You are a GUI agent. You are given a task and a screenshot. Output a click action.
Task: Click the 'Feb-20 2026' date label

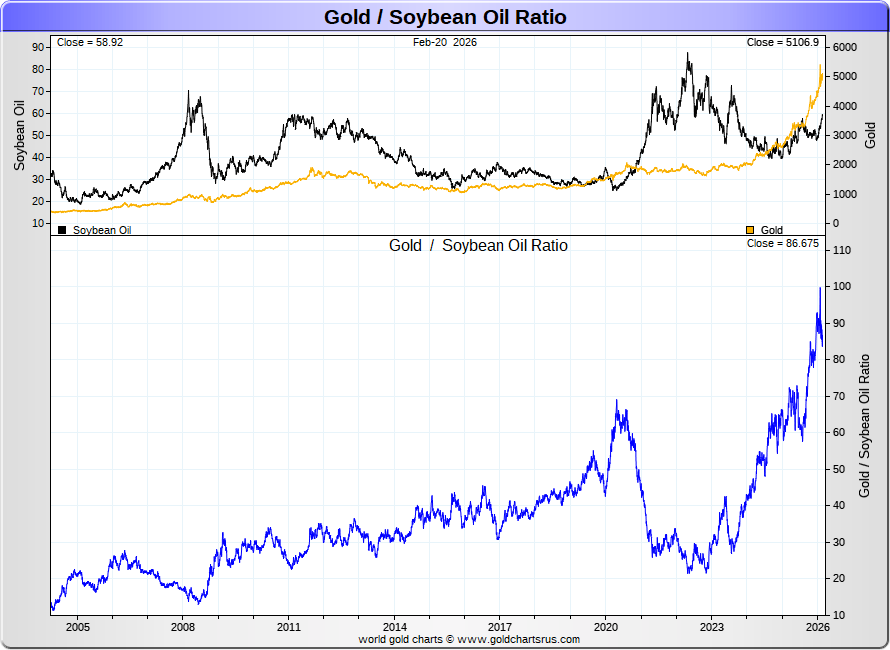click(445, 42)
